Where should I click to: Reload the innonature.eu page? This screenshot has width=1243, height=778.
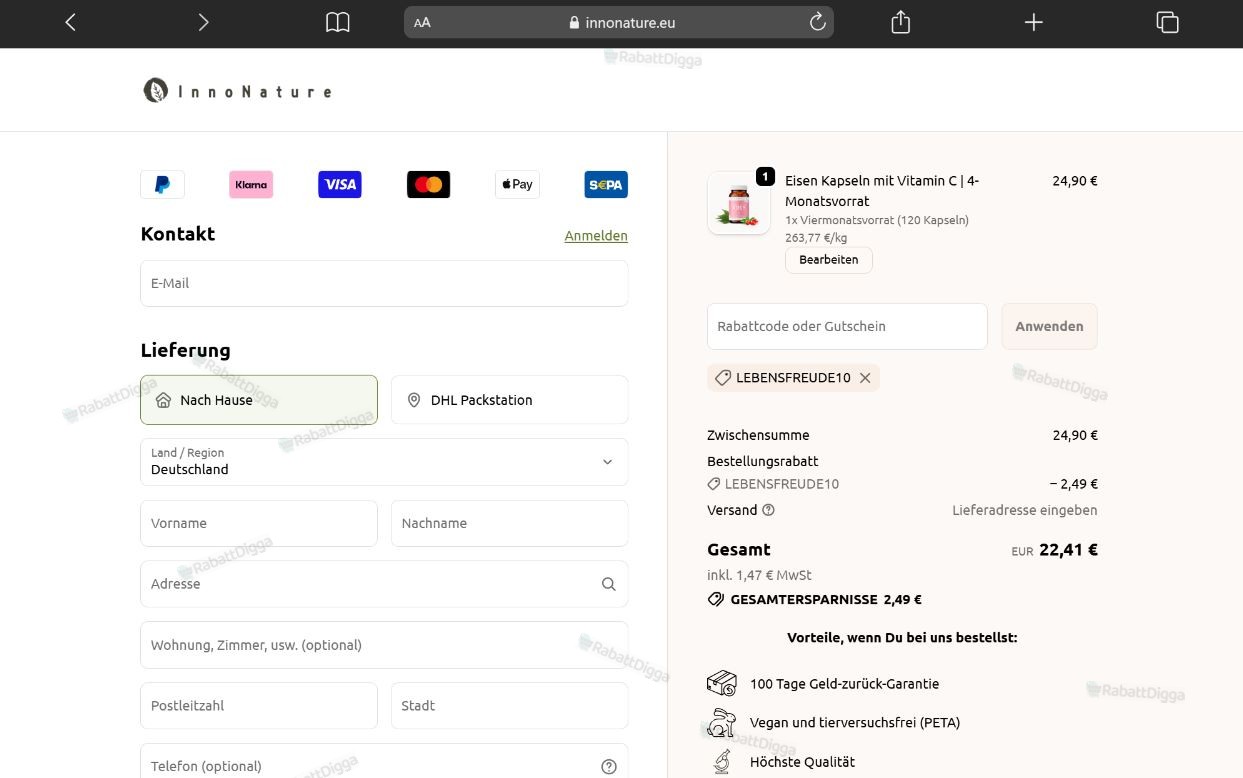(x=817, y=22)
